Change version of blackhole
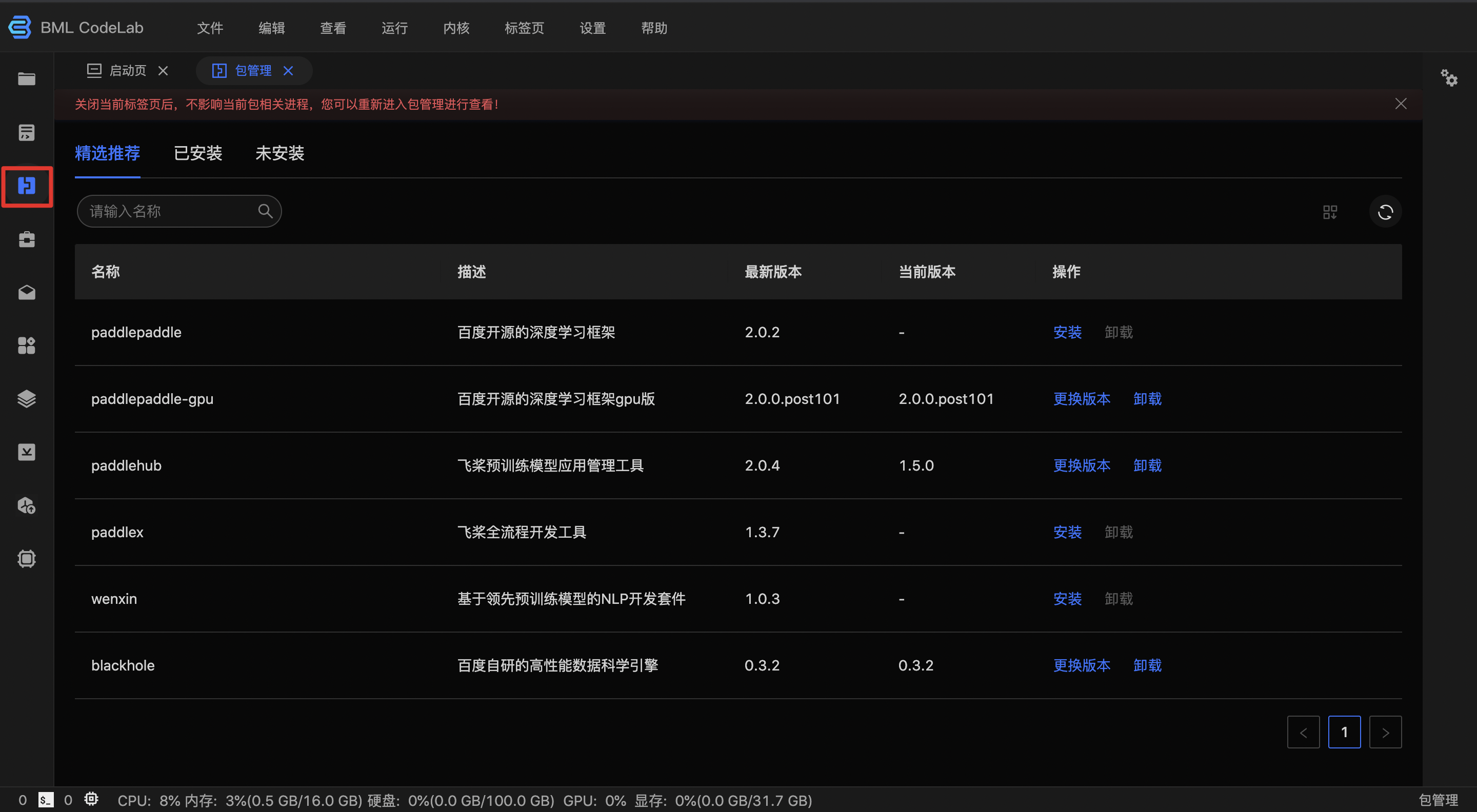The width and height of the screenshot is (1477, 812). (1082, 665)
